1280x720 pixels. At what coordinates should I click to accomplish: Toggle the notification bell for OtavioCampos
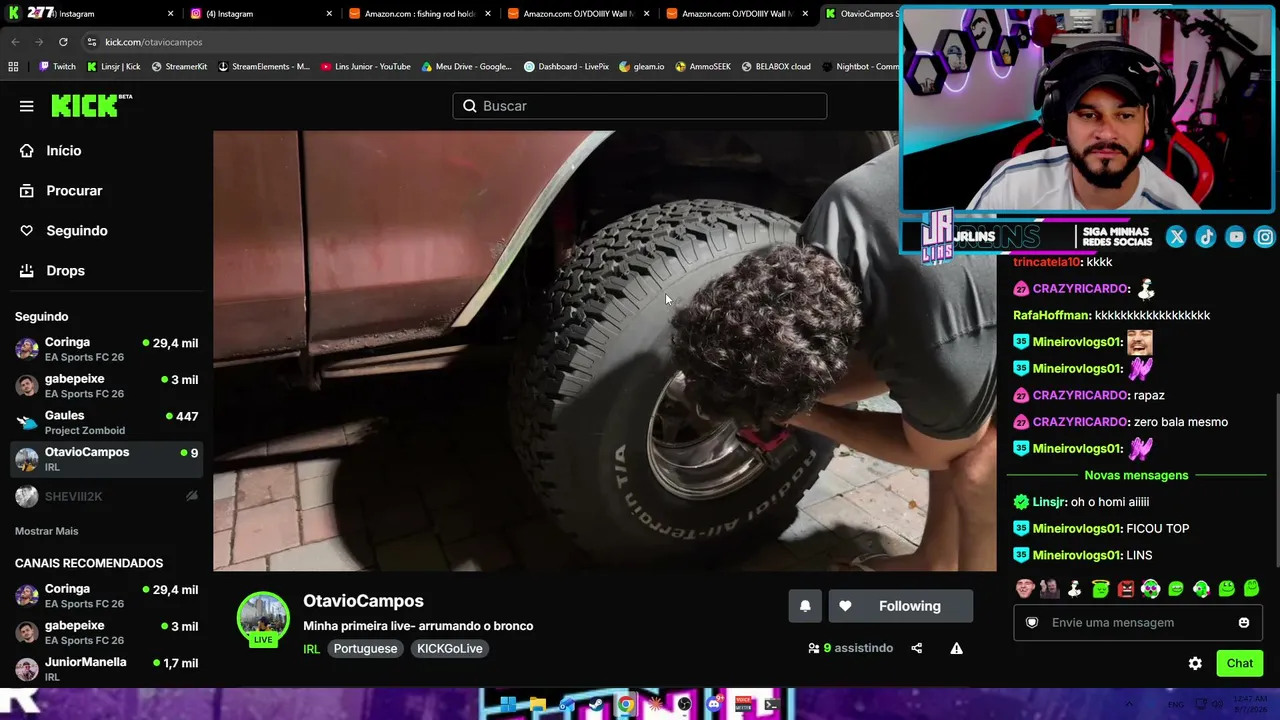(805, 606)
